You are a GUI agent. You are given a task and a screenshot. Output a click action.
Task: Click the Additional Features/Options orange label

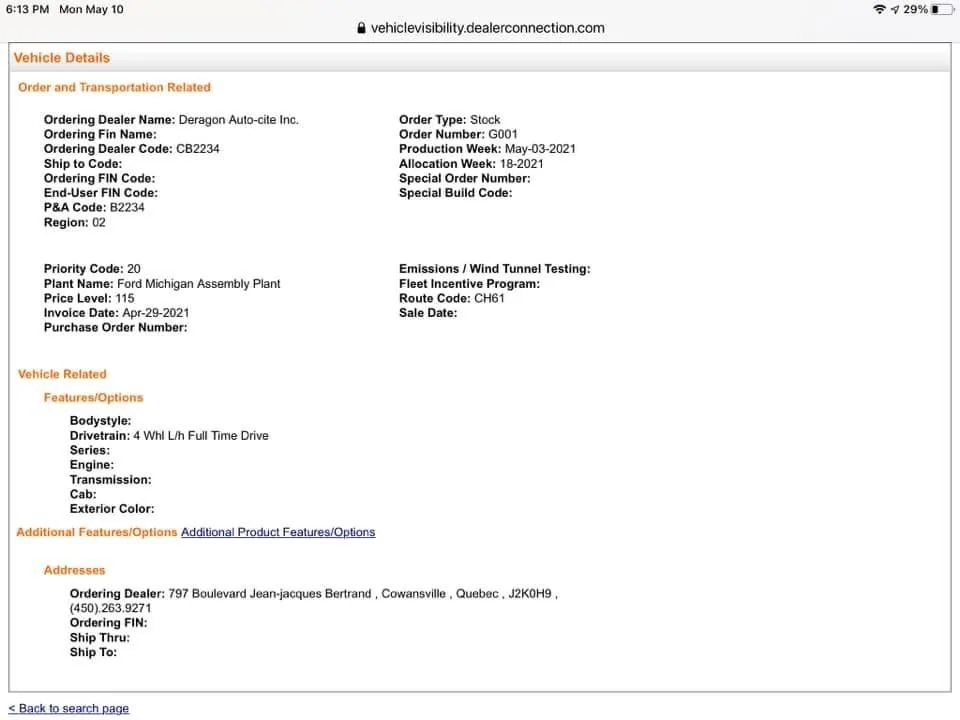tap(97, 532)
